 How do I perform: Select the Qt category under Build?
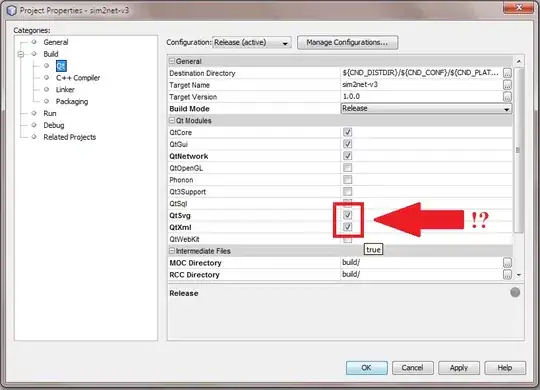tap(61, 66)
